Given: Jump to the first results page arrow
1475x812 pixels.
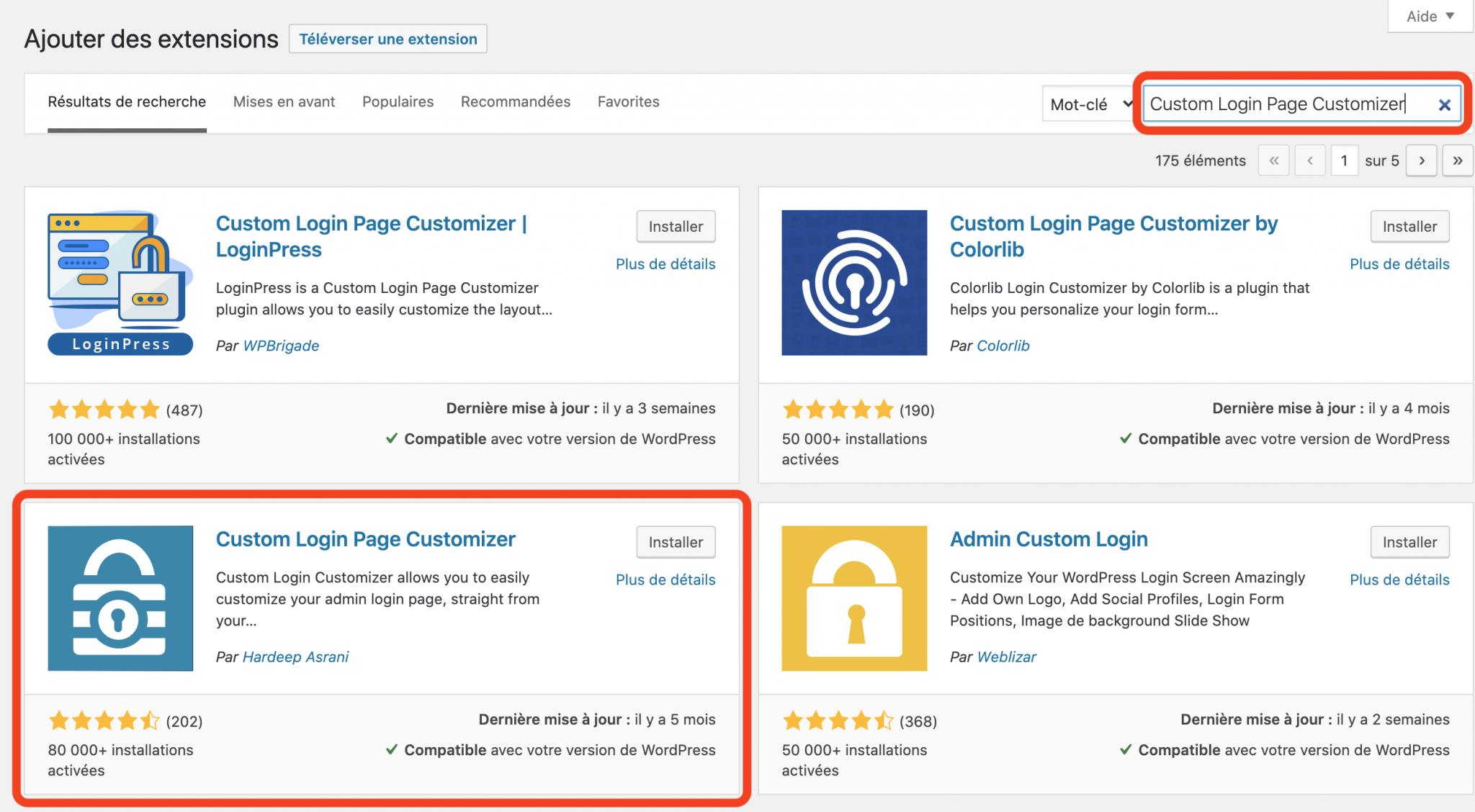Looking at the screenshot, I should (1274, 161).
